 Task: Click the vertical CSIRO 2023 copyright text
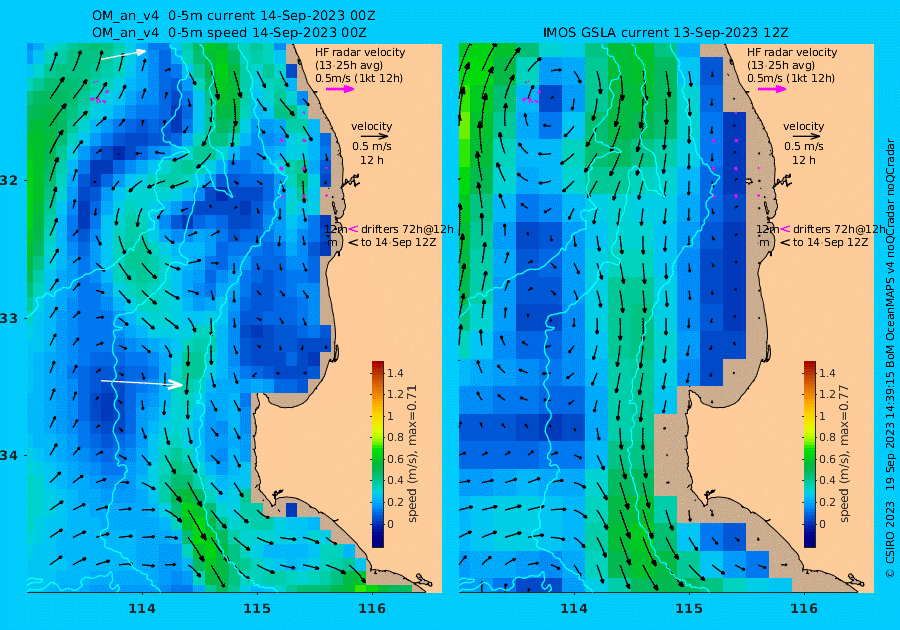tap(890, 358)
